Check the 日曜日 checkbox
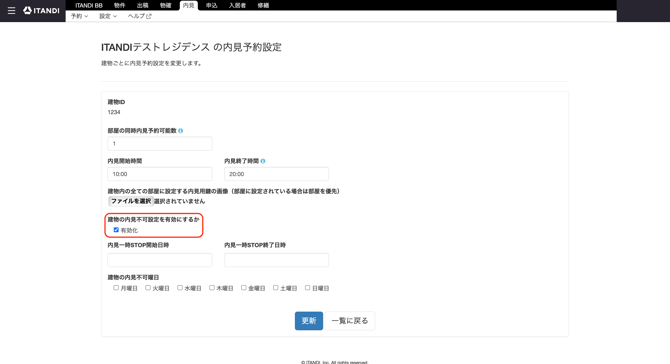This screenshot has height=364, width=670. point(307,288)
